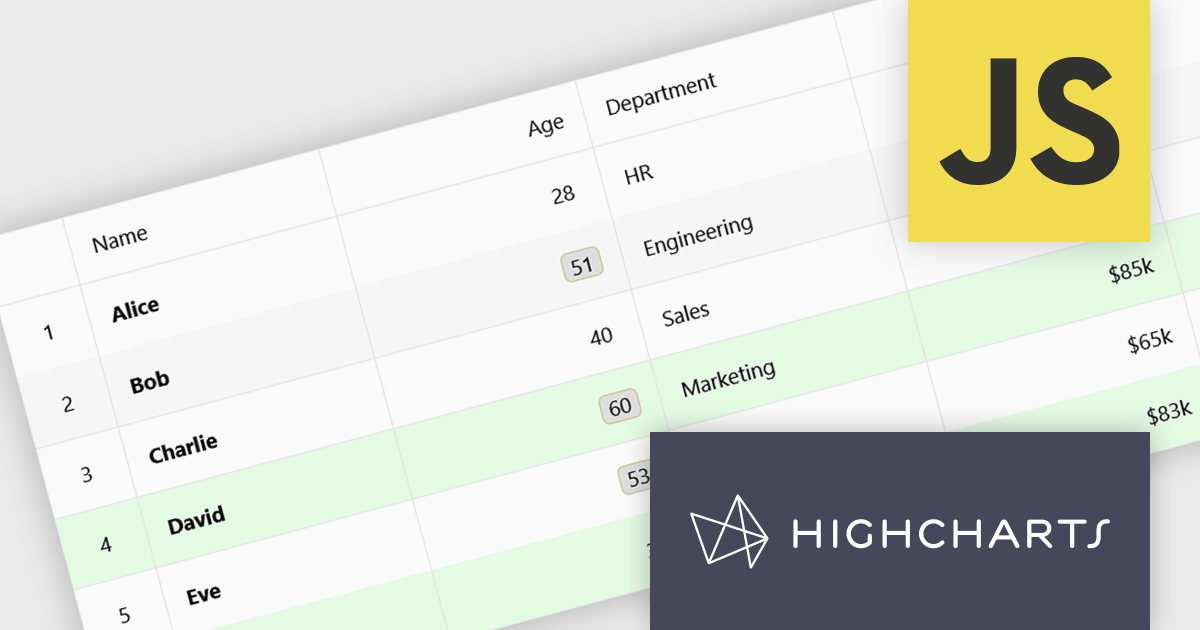Image resolution: width=1200 pixels, height=630 pixels.
Task: Click the Marketing department cell
Action: click(728, 379)
